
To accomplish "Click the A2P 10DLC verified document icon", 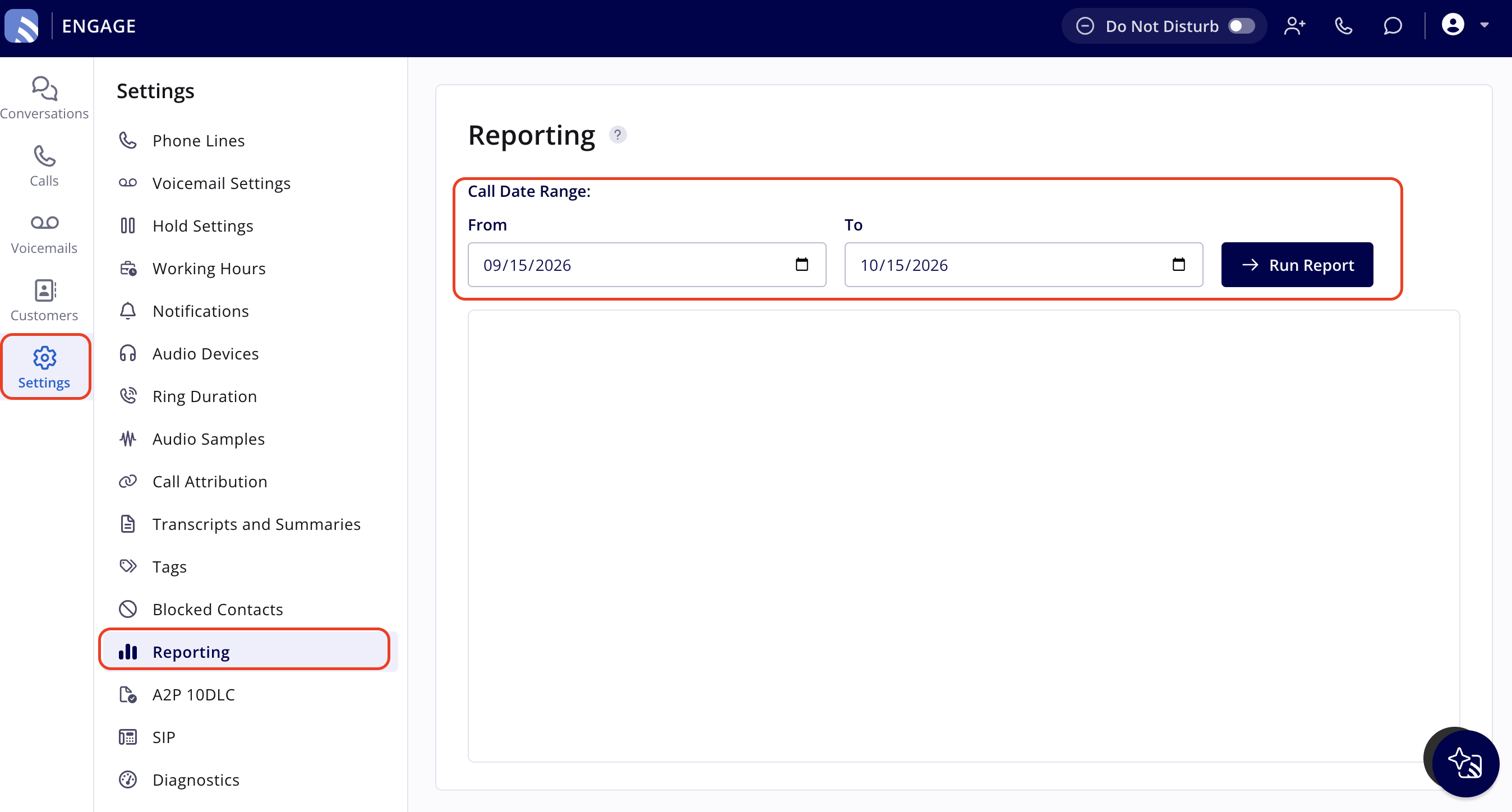I will 128,695.
